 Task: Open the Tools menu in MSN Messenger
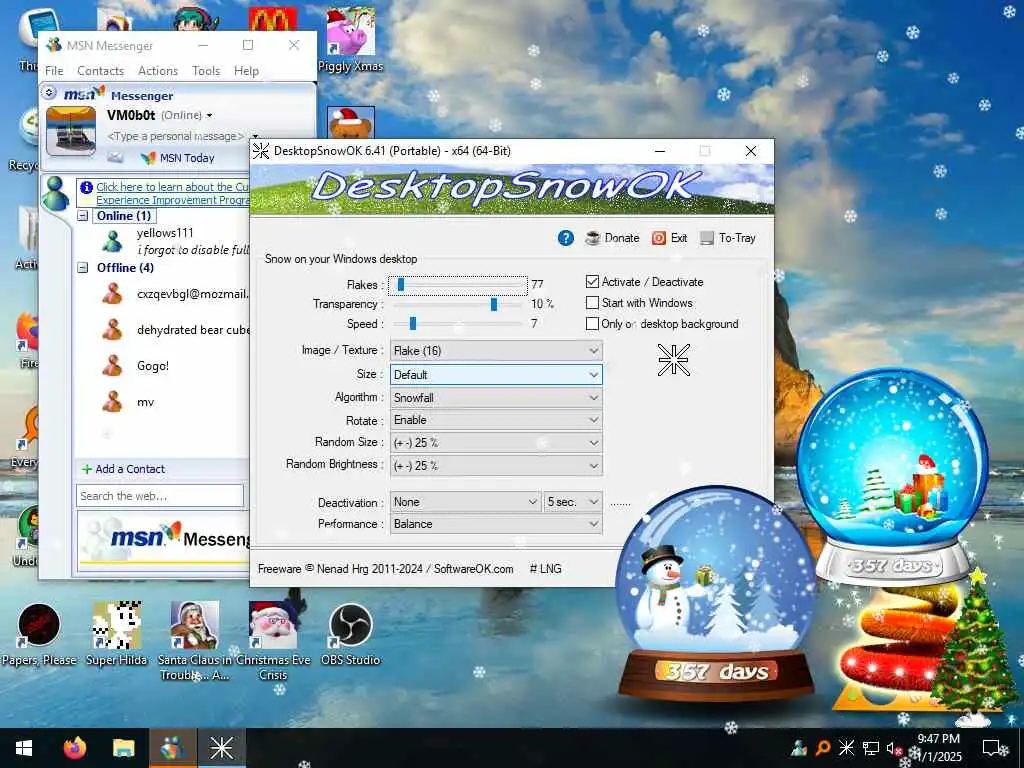click(206, 71)
